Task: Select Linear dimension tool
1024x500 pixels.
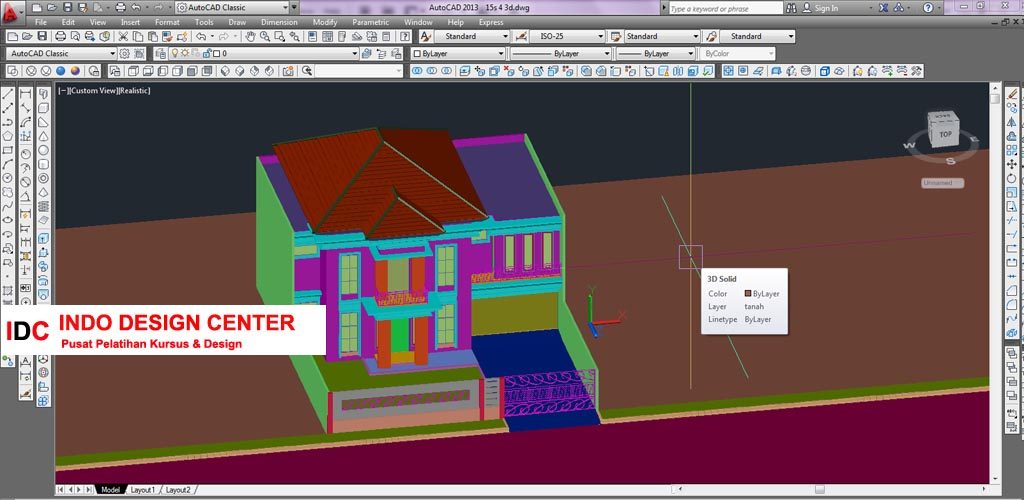Action: [25, 94]
